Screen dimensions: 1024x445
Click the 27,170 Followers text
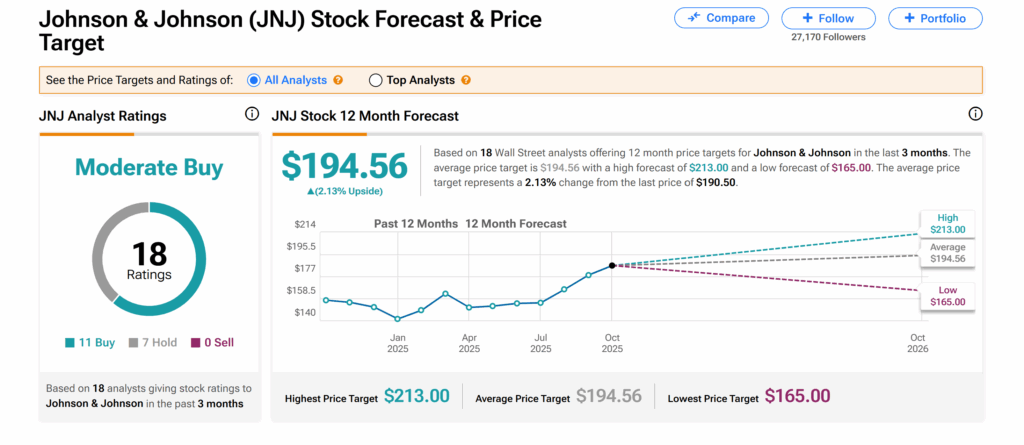[x=827, y=37]
